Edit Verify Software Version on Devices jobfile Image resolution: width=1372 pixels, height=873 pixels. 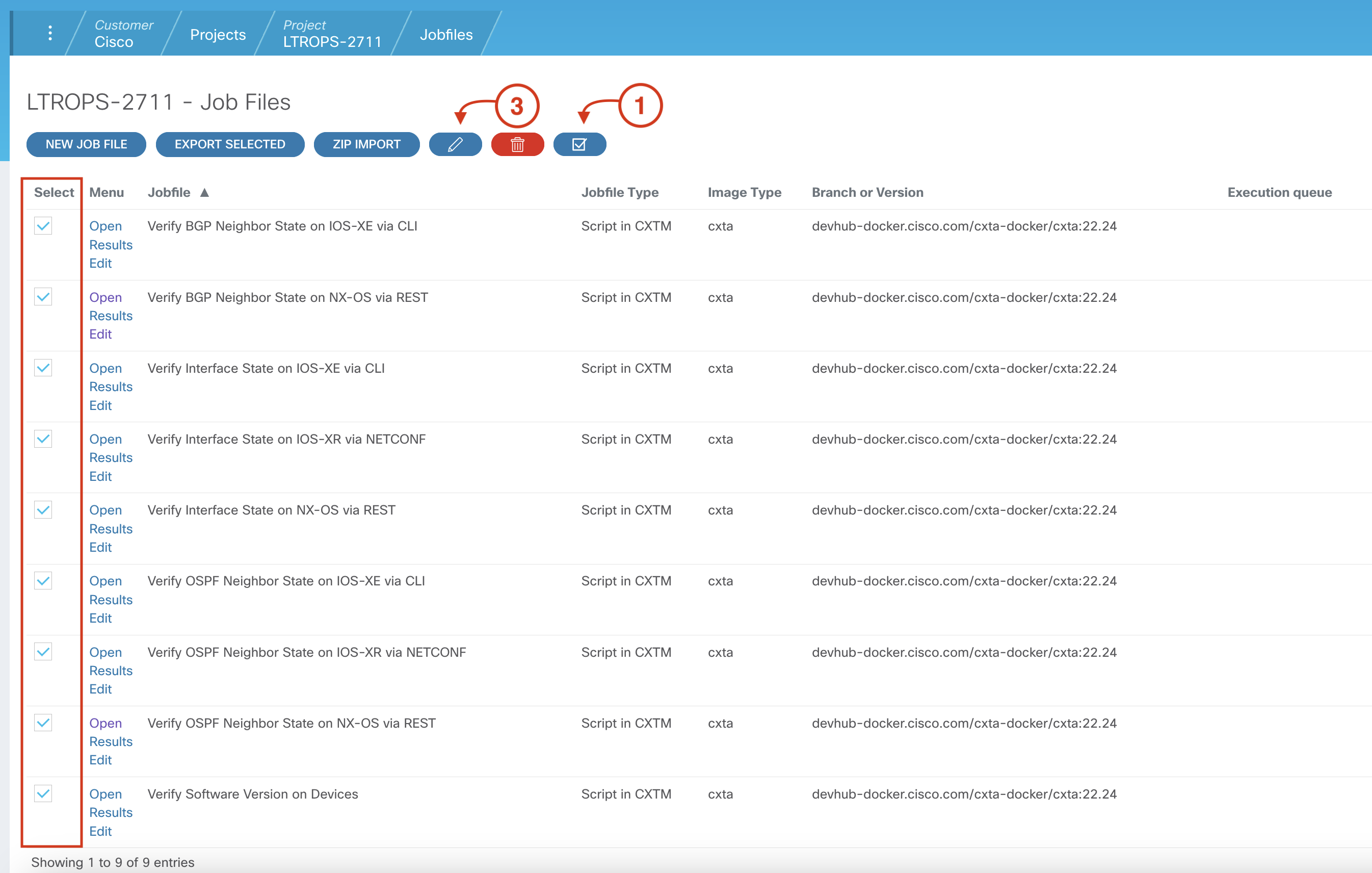(x=100, y=831)
